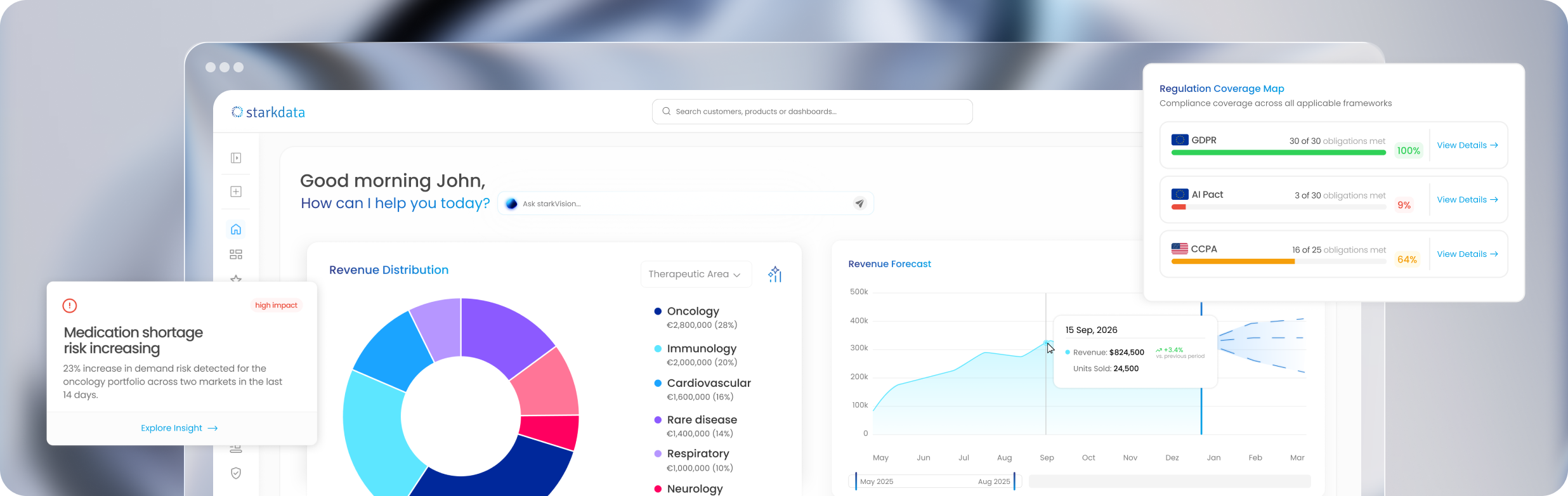Click the "Units Sold: 24,500" tooltip value
The image size is (1568, 496).
pyautogui.click(x=1106, y=369)
